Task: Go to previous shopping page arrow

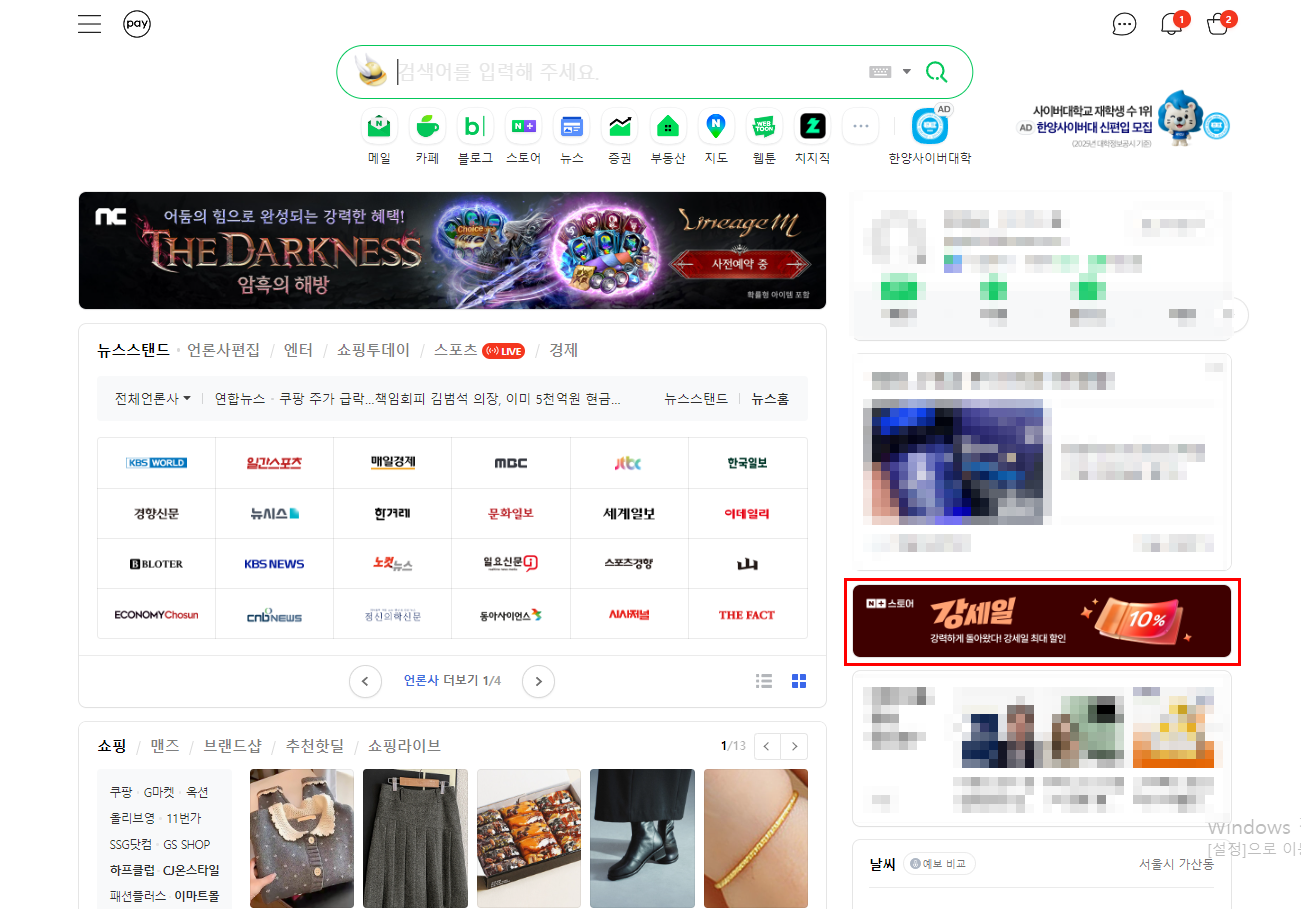Action: [767, 746]
